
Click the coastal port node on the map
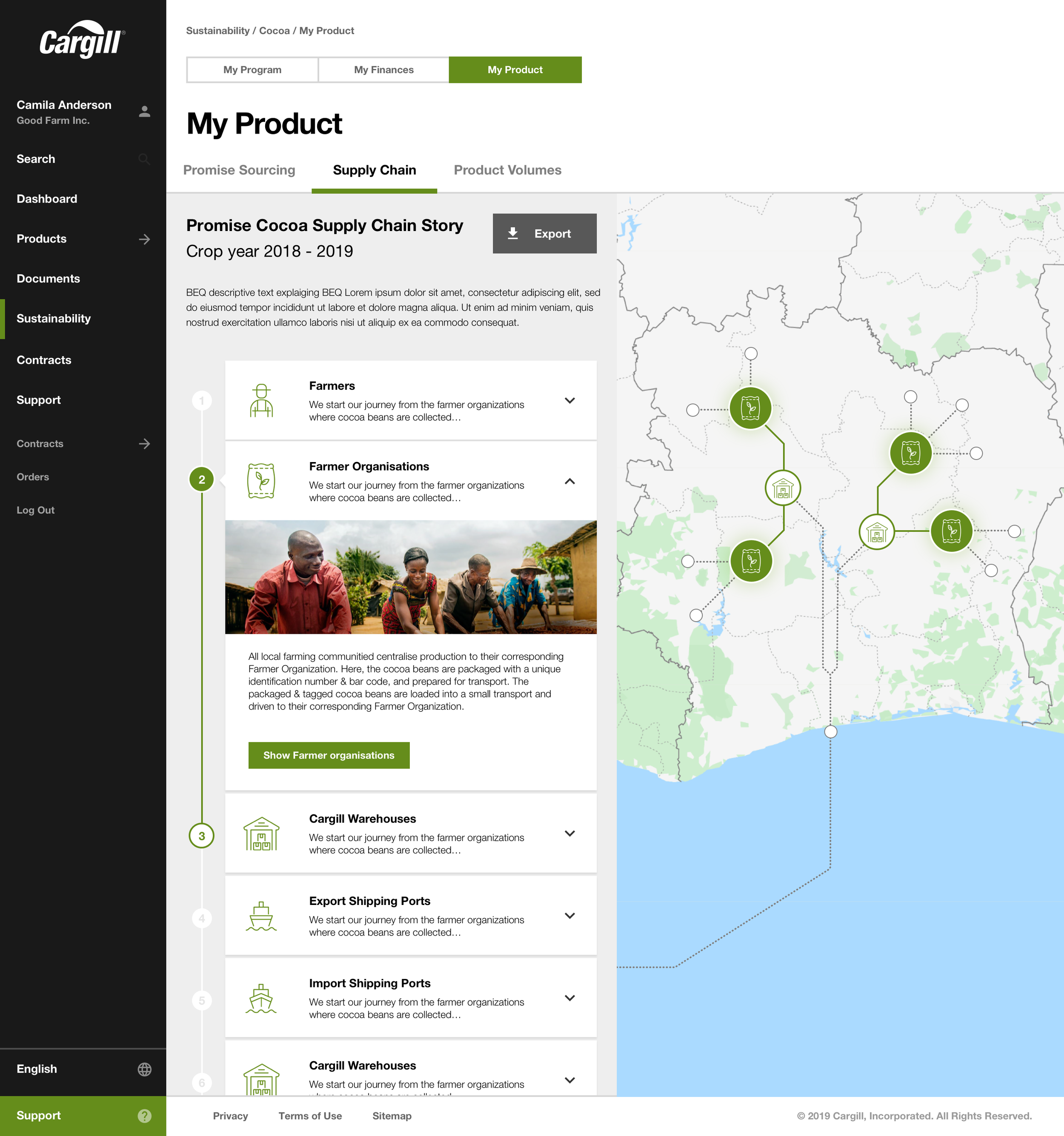(831, 731)
